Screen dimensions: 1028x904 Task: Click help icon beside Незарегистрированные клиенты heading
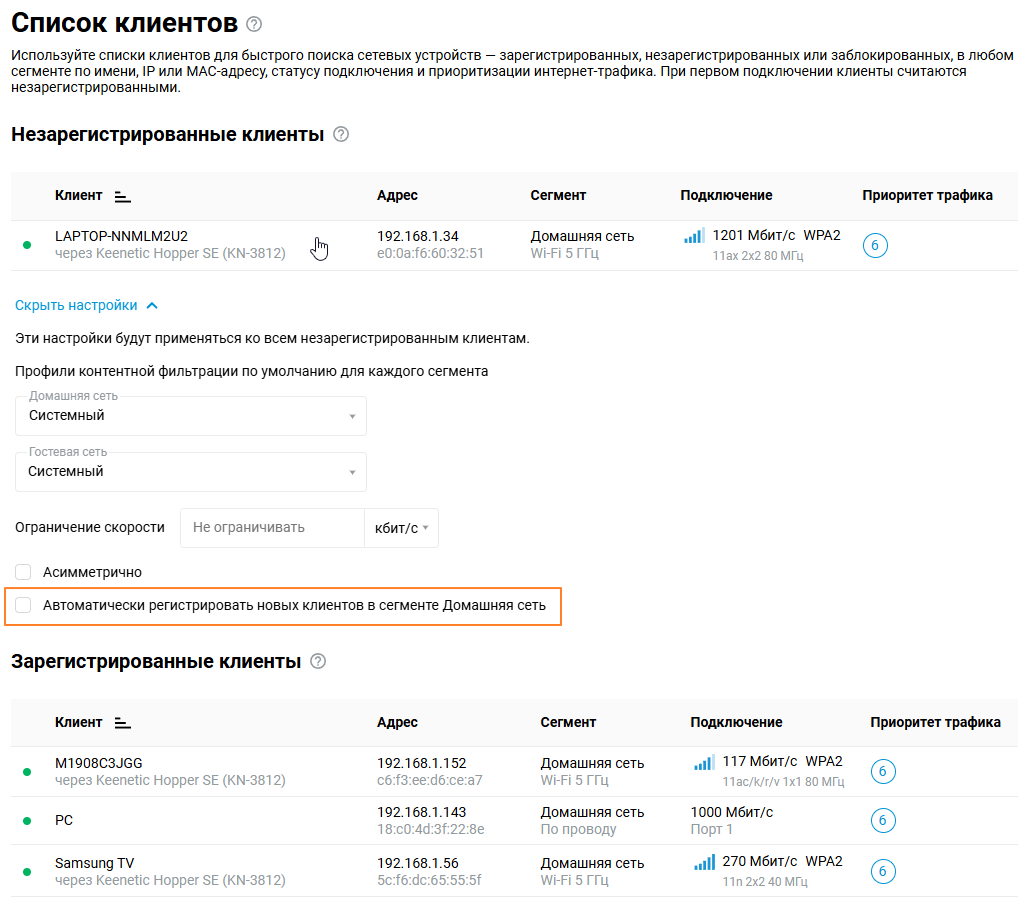tap(341, 134)
